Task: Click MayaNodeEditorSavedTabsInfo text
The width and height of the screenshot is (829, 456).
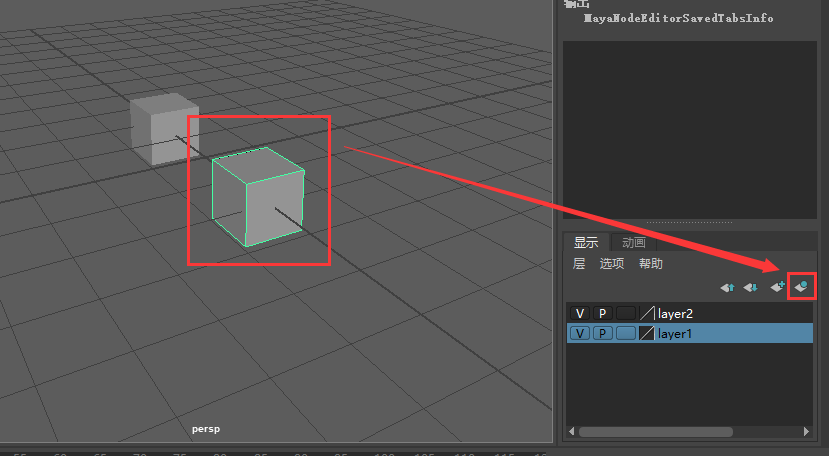Action: 678,18
